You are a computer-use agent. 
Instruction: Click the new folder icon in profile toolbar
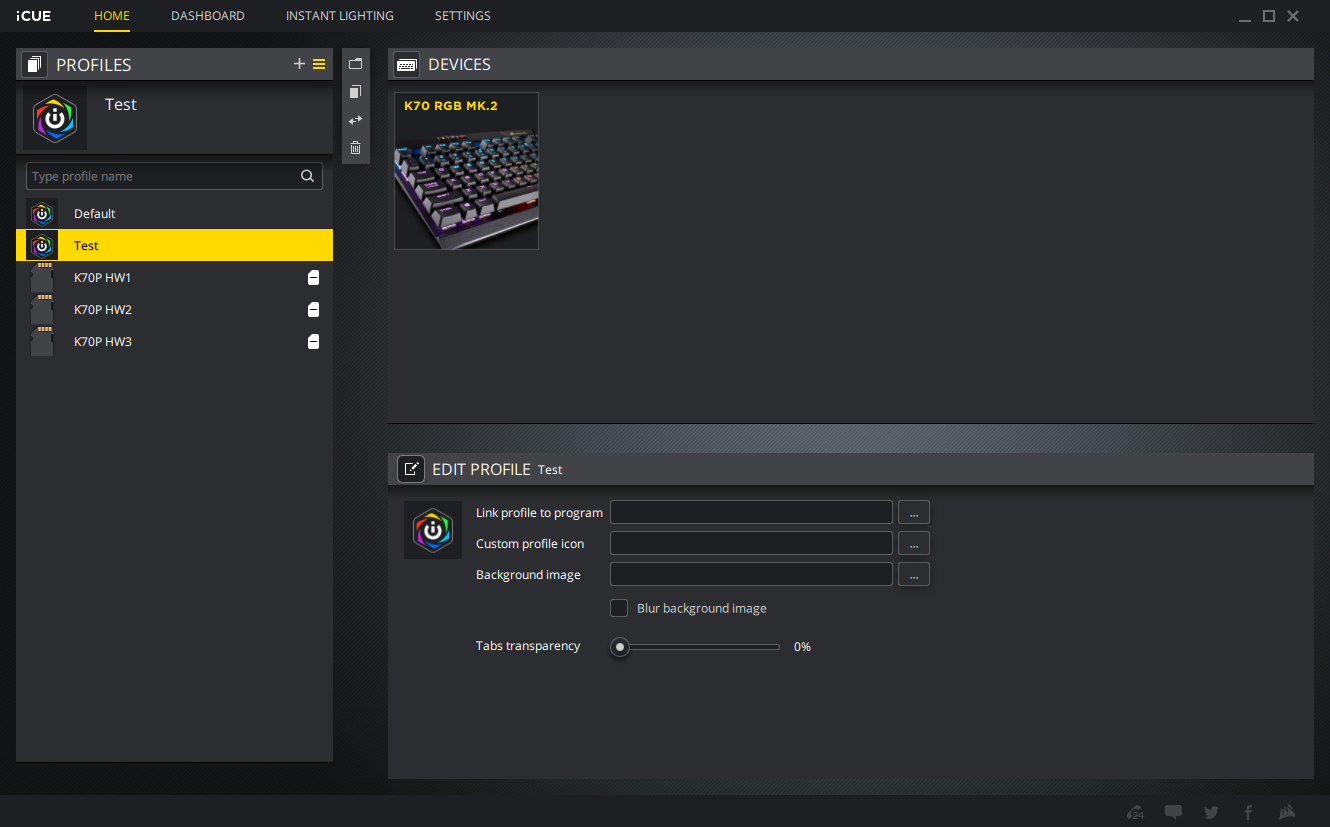click(x=355, y=64)
